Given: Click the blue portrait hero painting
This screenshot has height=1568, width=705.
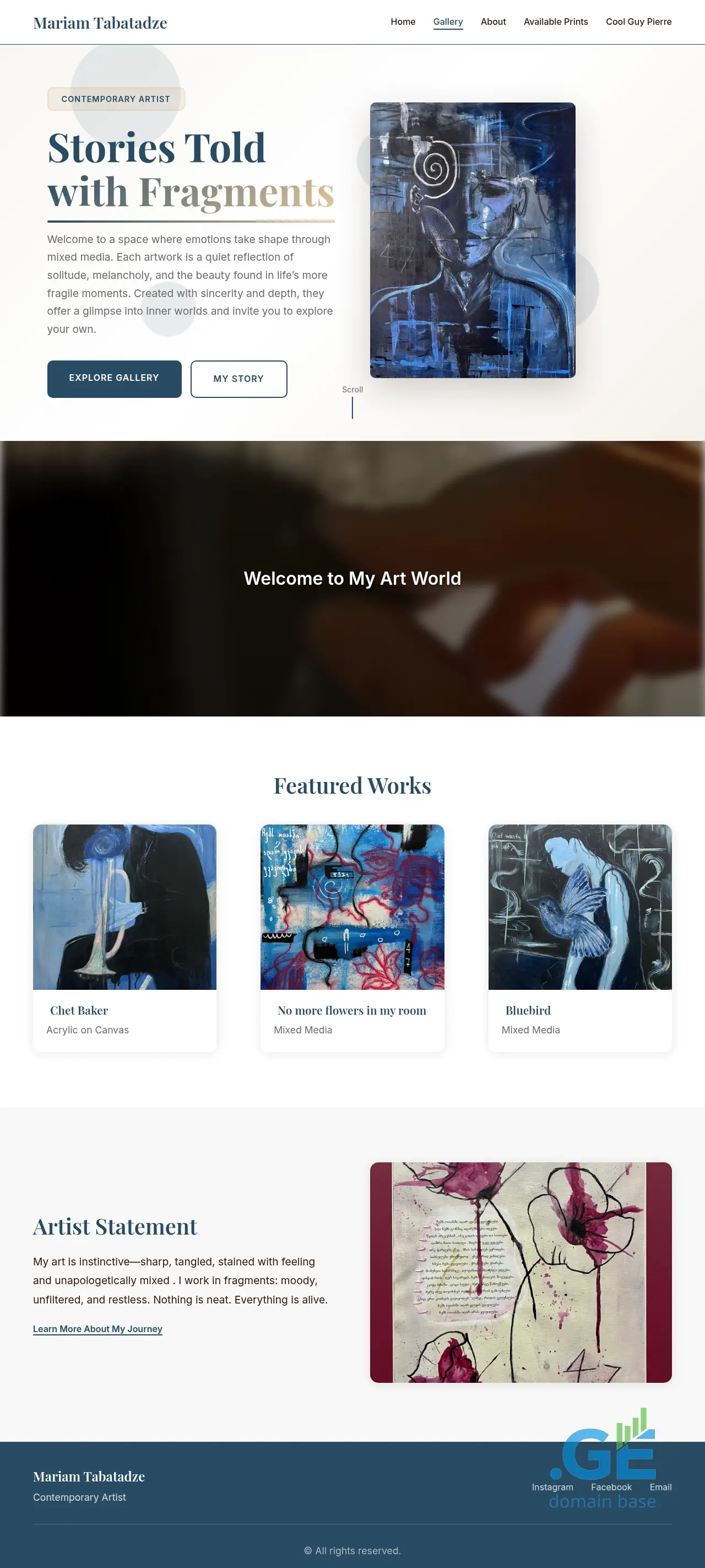Looking at the screenshot, I should [x=472, y=240].
